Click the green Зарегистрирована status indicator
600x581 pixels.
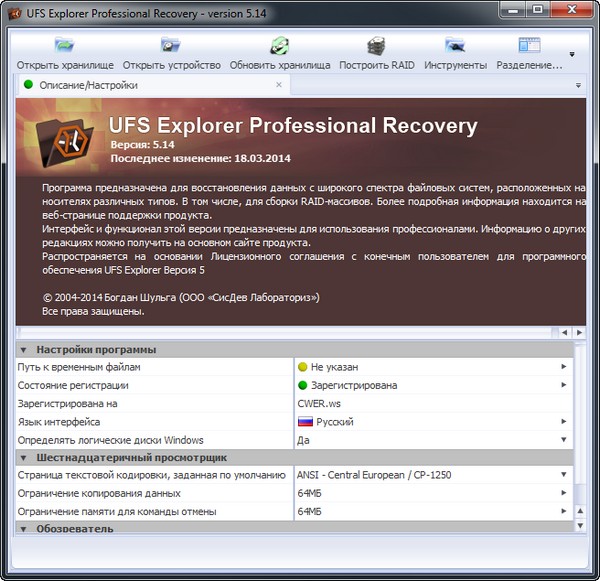tap(302, 385)
